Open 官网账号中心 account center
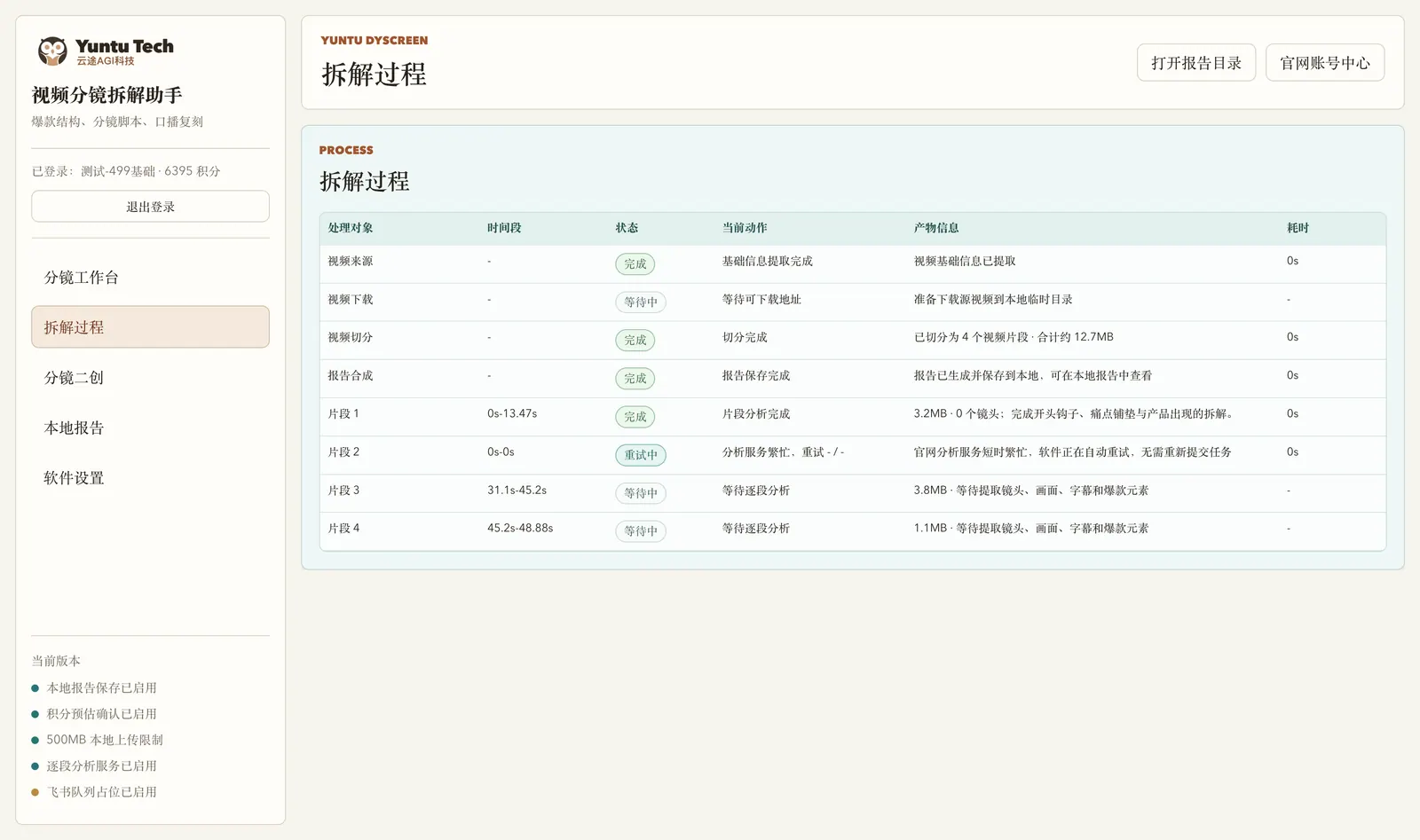This screenshot has width=1420, height=840. pyautogui.click(x=1324, y=62)
